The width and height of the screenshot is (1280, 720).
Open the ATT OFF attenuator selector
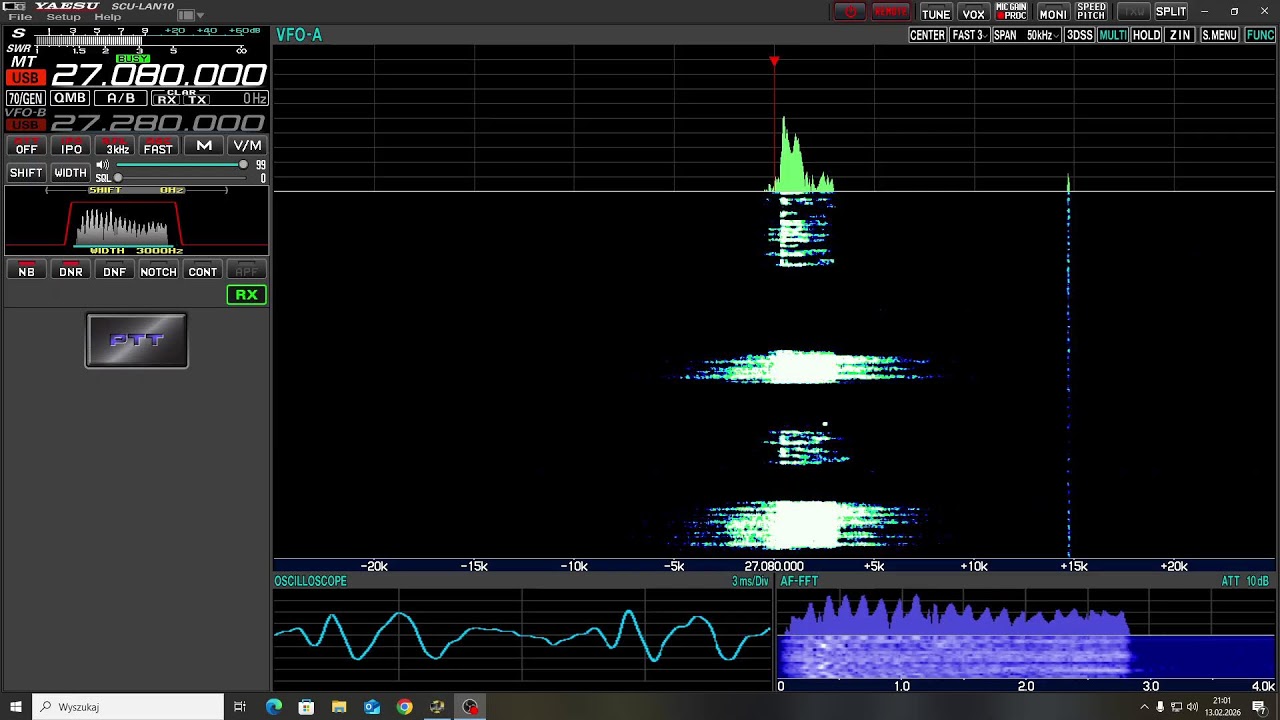click(x=27, y=146)
